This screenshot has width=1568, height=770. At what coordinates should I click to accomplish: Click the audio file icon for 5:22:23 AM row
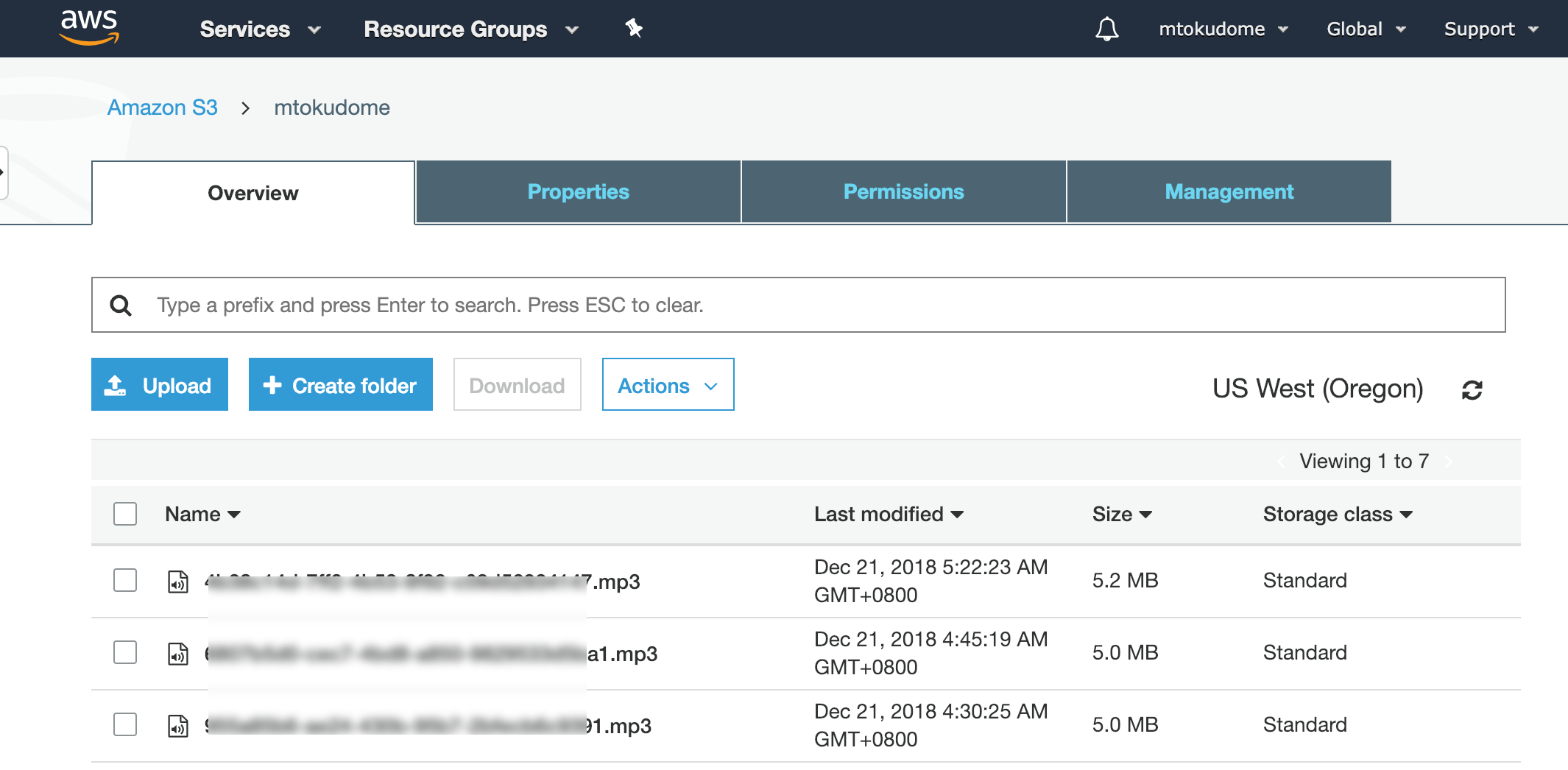(x=178, y=582)
